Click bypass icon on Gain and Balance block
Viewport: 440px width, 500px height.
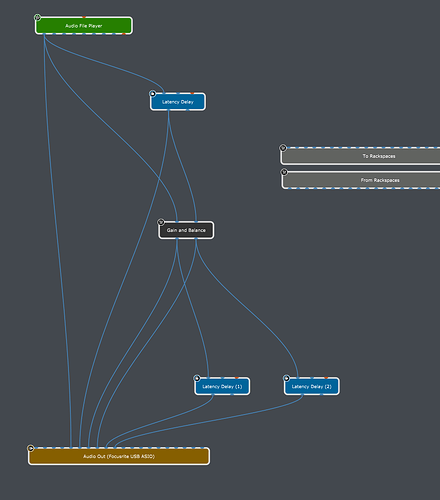[161, 222]
